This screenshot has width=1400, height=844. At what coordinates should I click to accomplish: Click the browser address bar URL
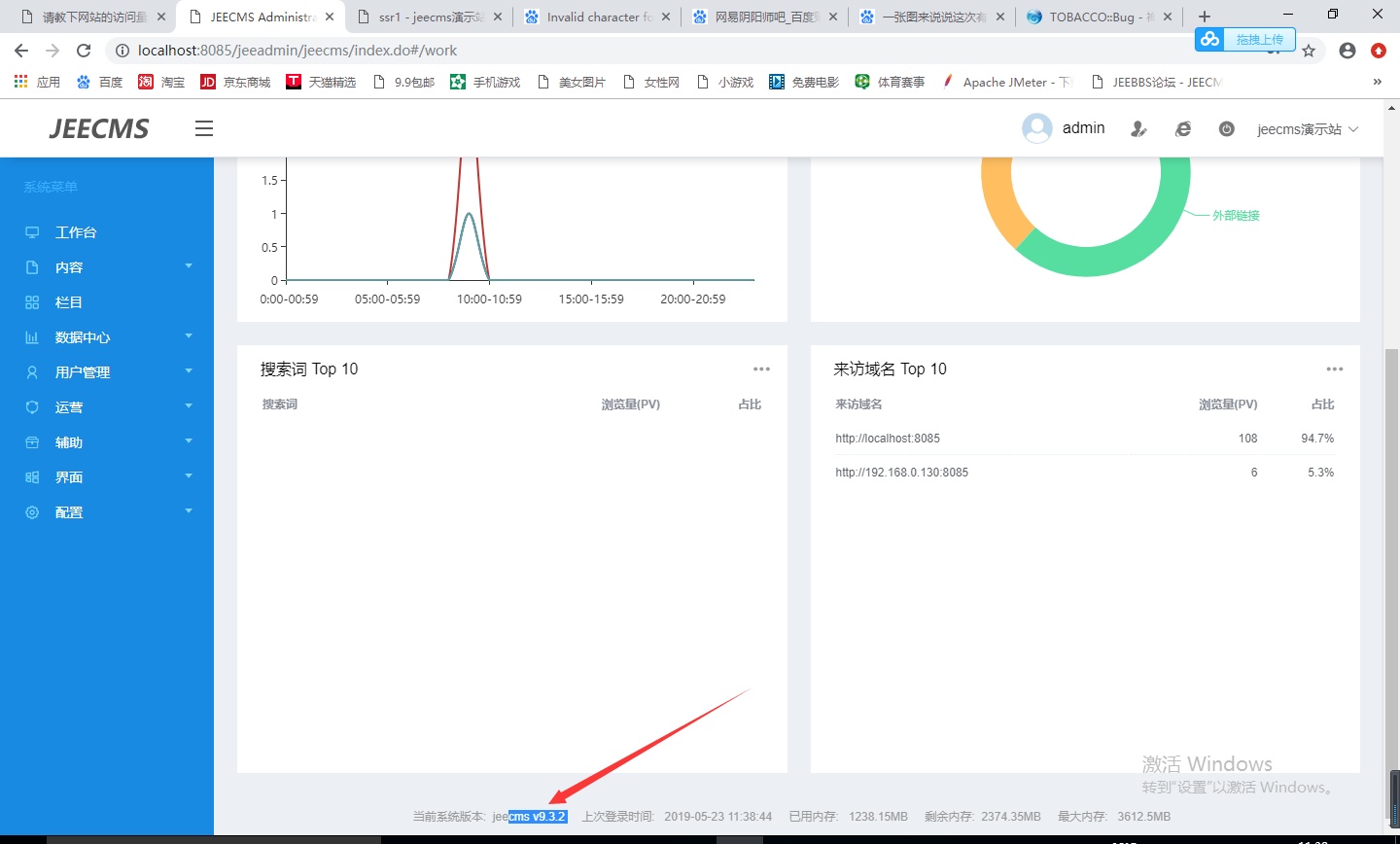tap(297, 51)
